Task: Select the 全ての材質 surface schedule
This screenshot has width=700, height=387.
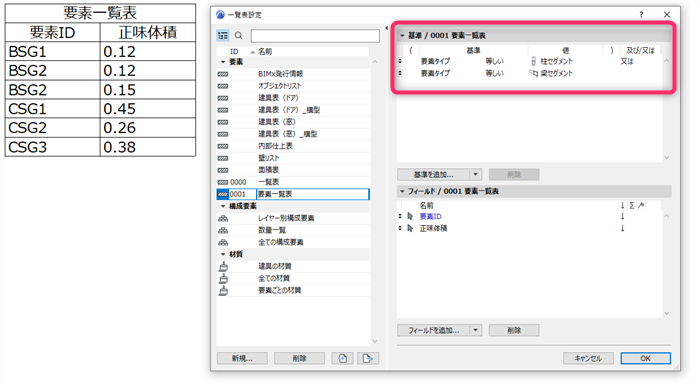Action: click(x=293, y=279)
